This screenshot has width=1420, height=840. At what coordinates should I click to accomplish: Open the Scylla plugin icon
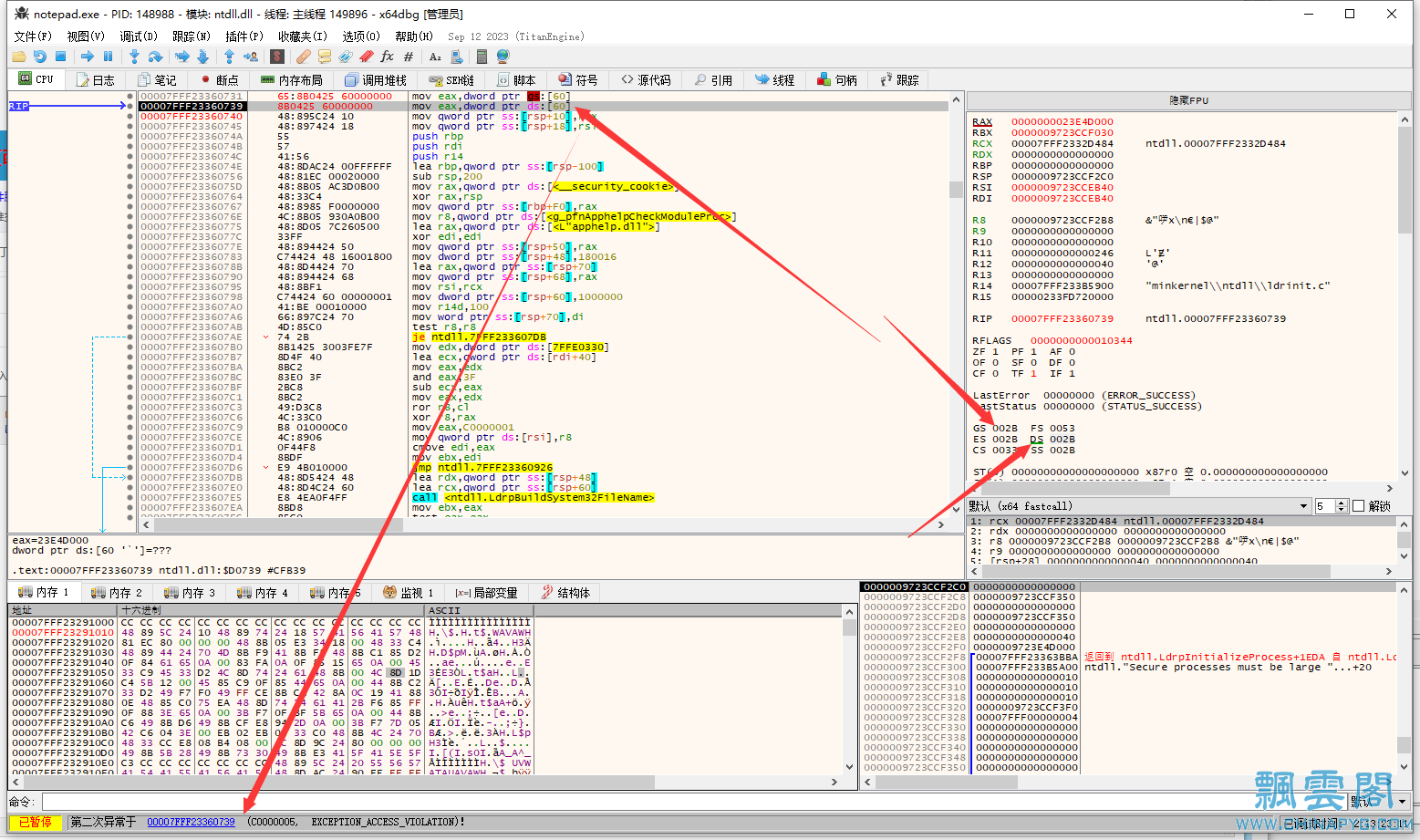pos(277,57)
